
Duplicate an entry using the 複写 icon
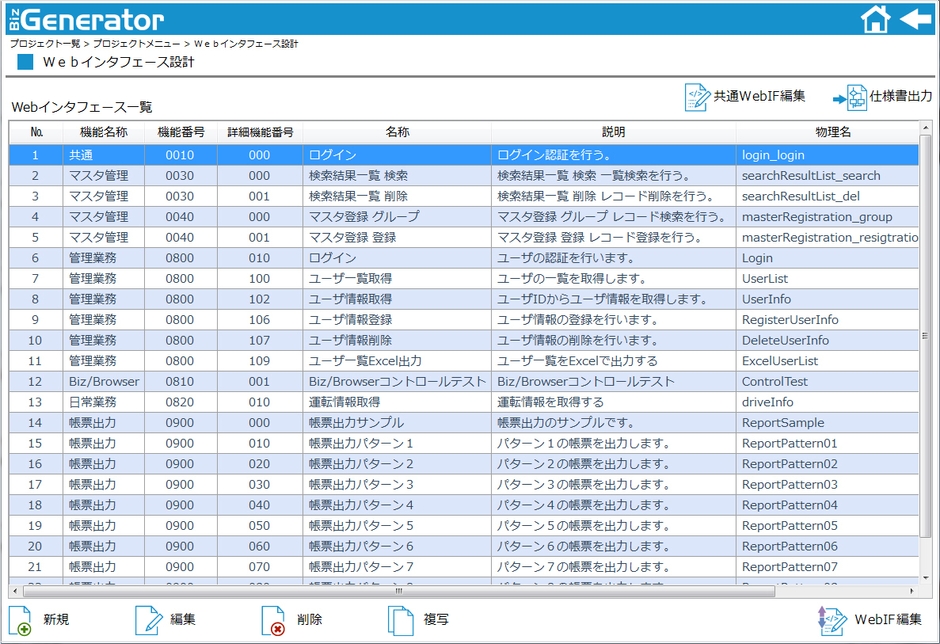pos(399,619)
